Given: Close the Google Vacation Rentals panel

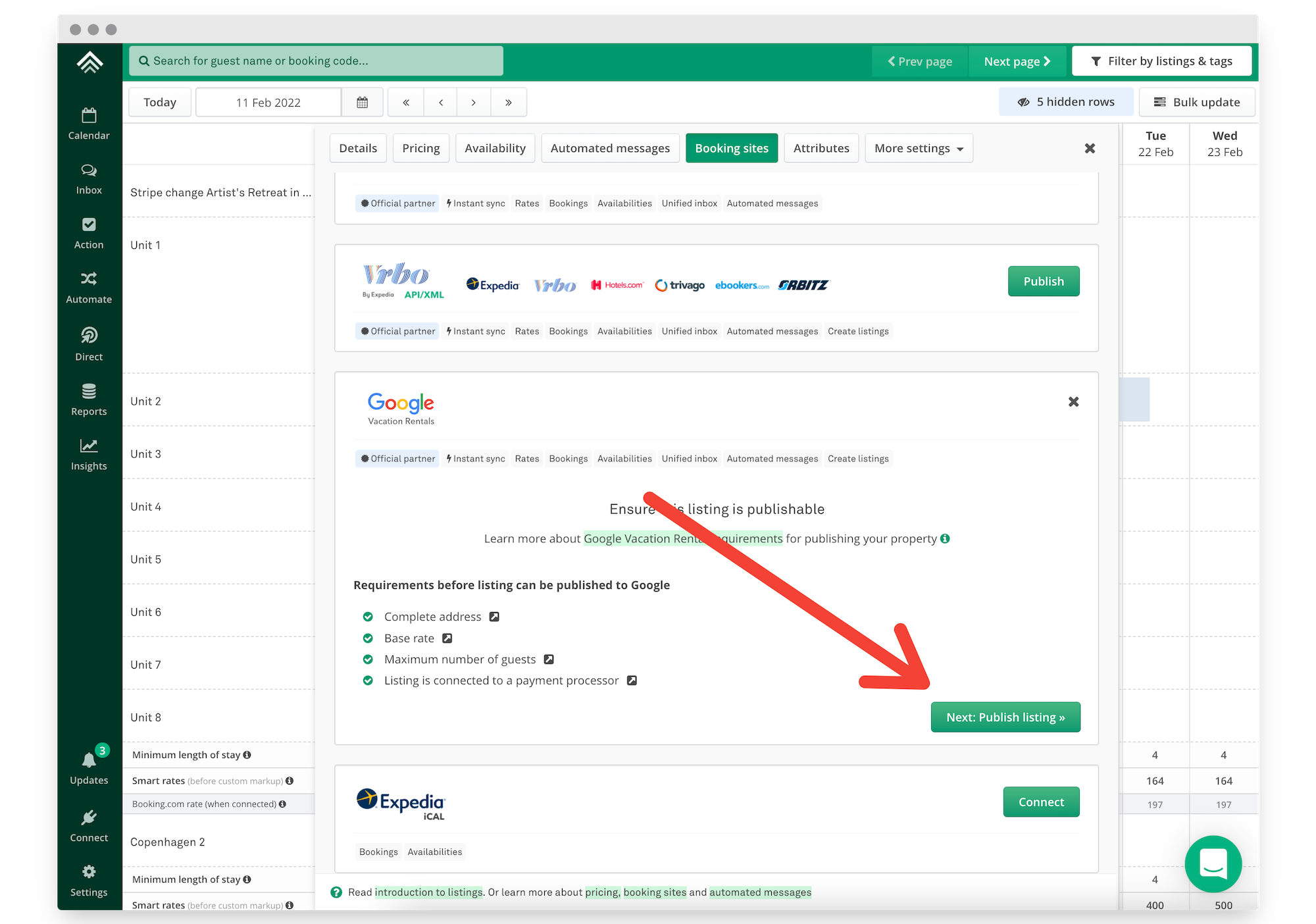Looking at the screenshot, I should 1073,401.
